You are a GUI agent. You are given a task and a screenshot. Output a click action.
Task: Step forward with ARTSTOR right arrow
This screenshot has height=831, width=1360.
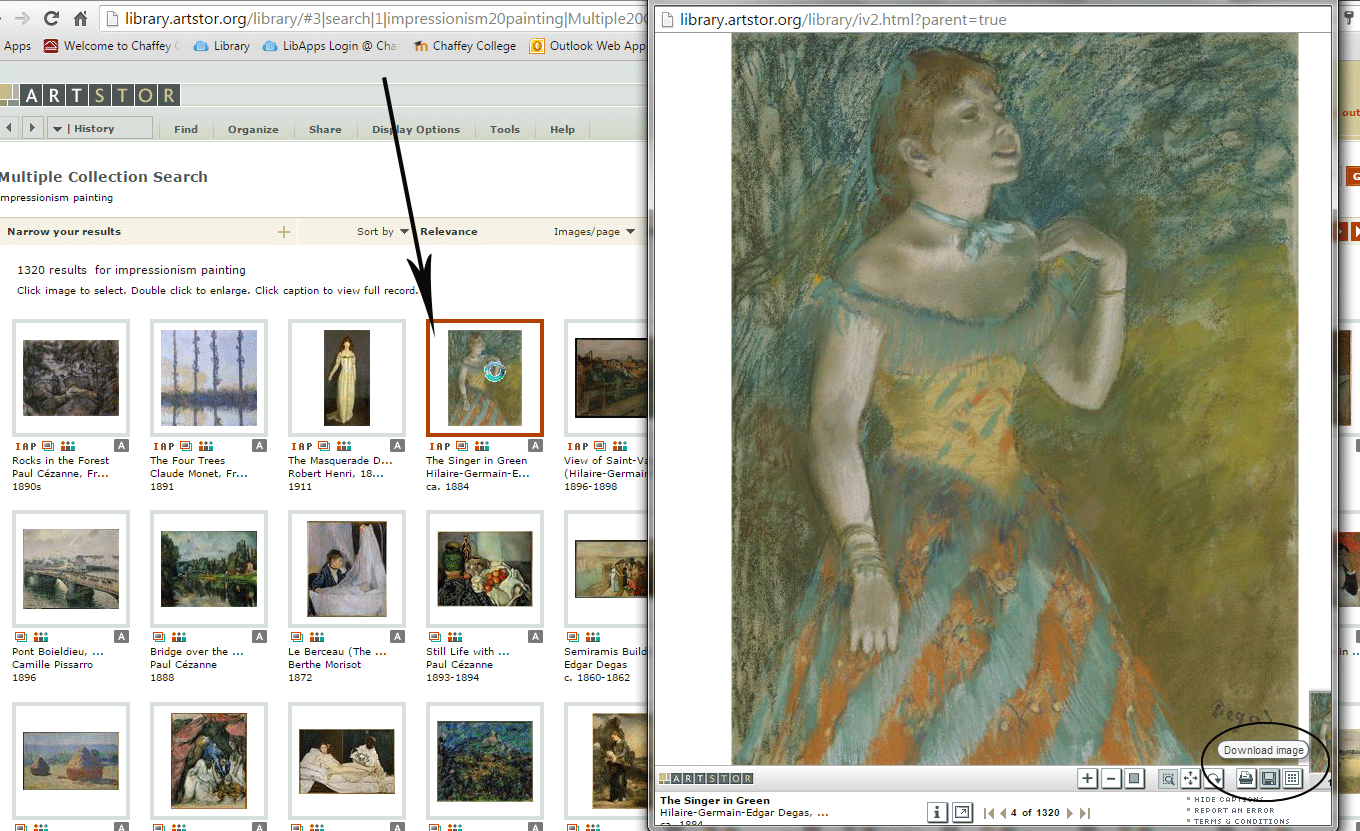(x=32, y=128)
